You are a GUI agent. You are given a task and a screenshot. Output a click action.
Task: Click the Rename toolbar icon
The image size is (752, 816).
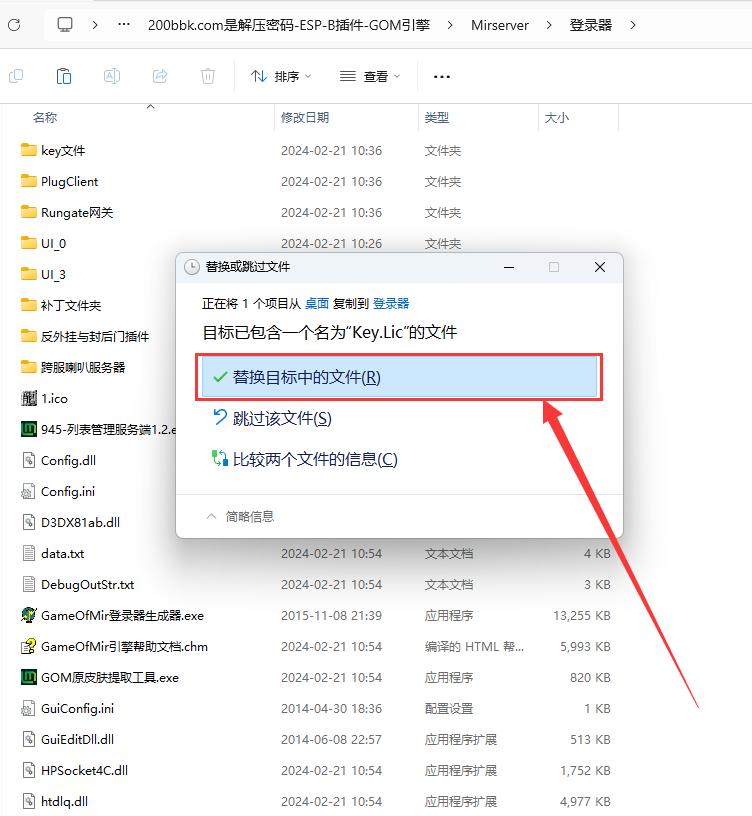coord(112,76)
